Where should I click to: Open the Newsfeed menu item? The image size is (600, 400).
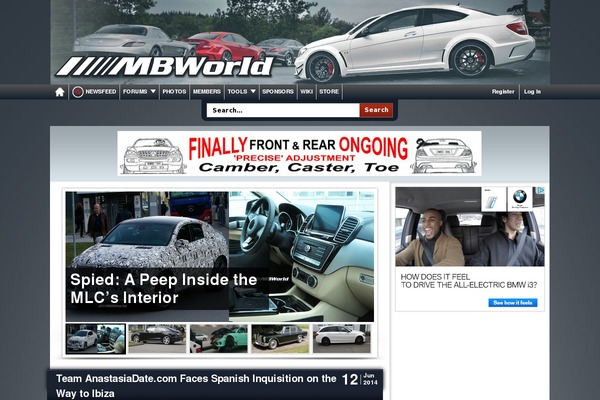(x=101, y=92)
